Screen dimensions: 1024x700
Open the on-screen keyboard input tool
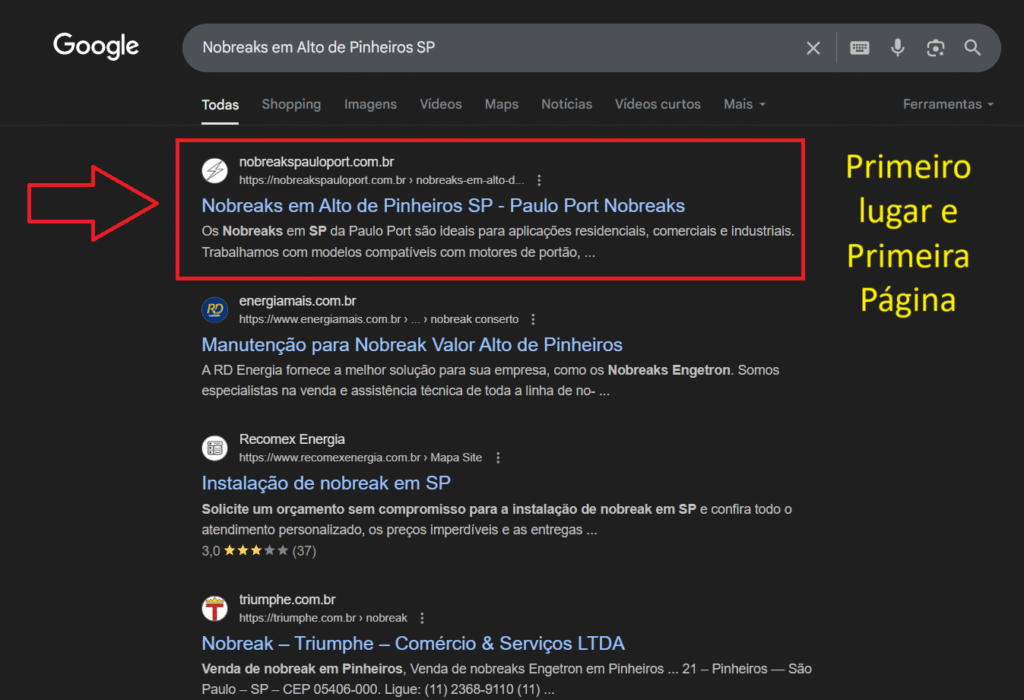pyautogui.click(x=859, y=48)
